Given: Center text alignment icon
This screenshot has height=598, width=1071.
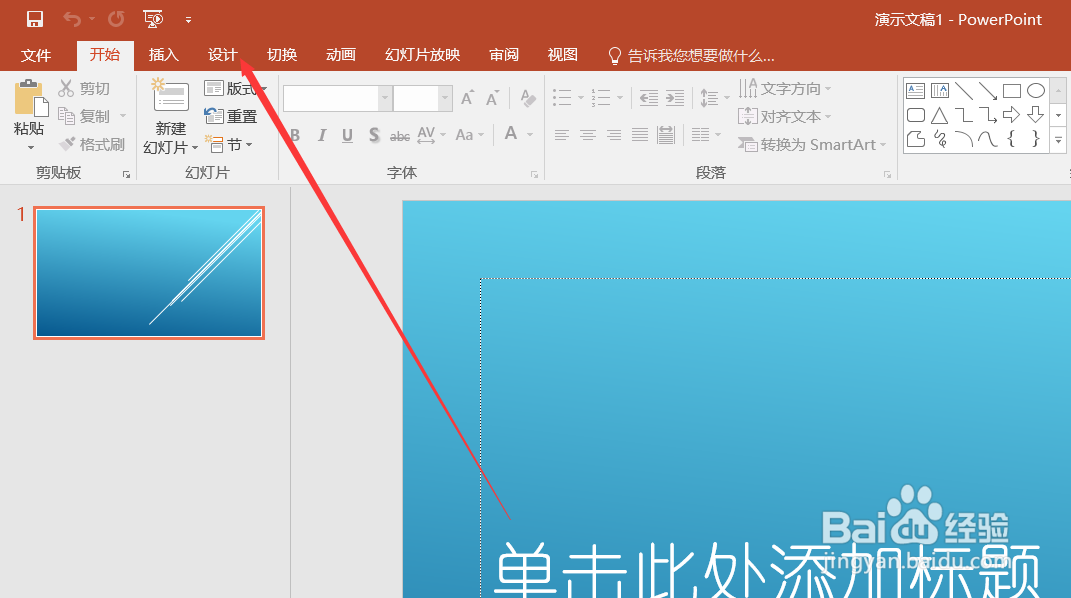Looking at the screenshot, I should pyautogui.click(x=587, y=135).
